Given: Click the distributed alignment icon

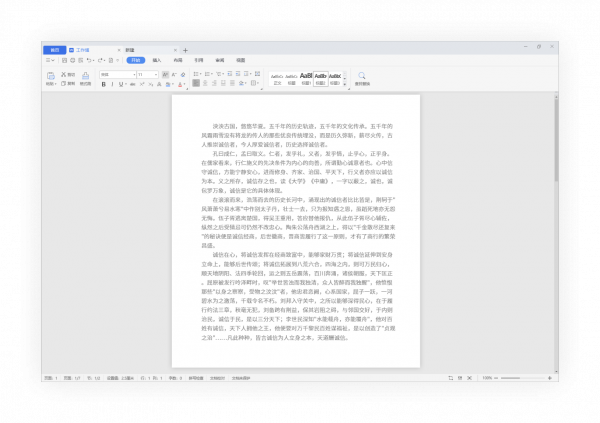Looking at the screenshot, I should tap(232, 83).
